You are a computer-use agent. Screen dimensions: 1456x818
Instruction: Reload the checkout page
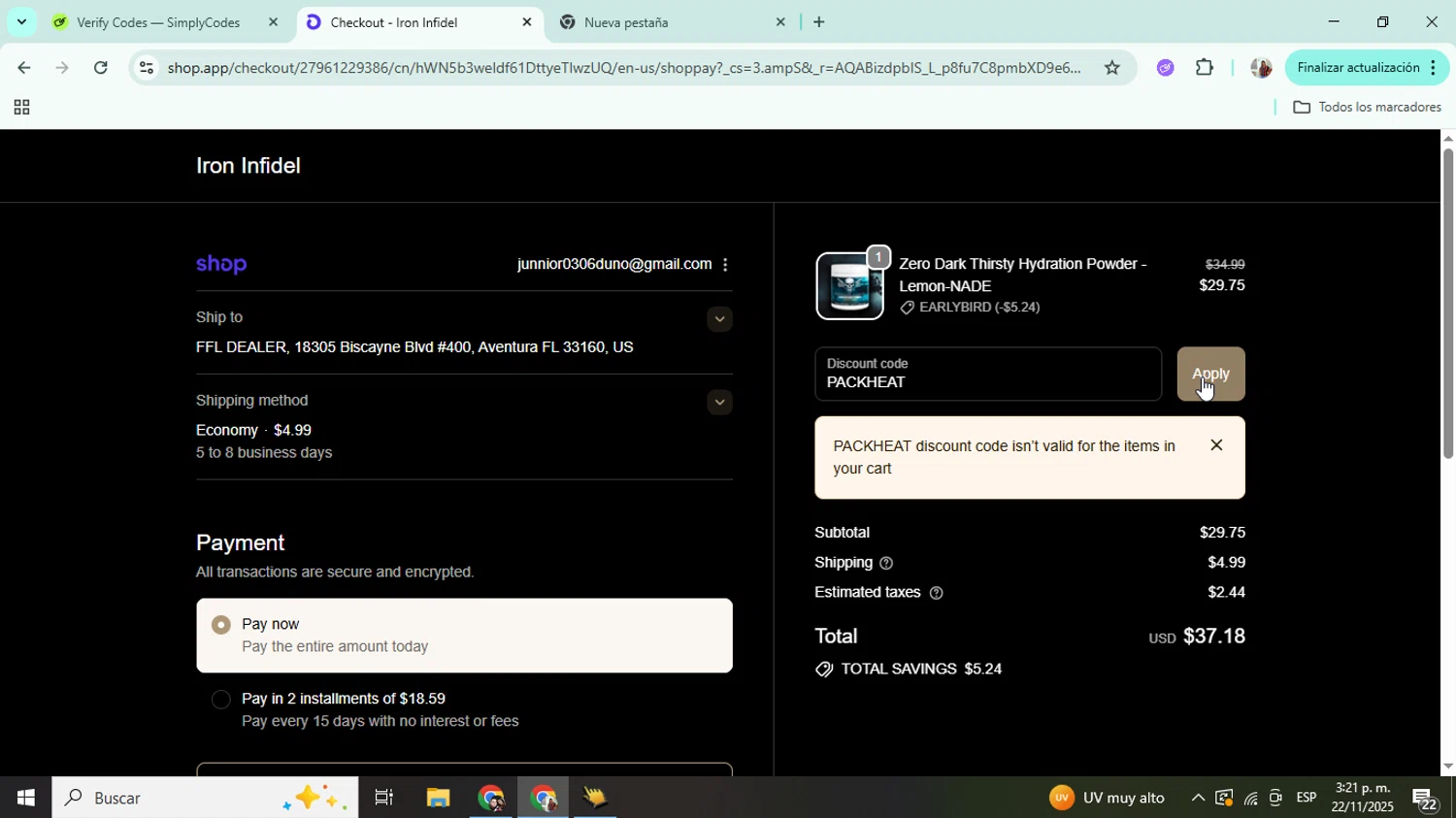tap(101, 68)
